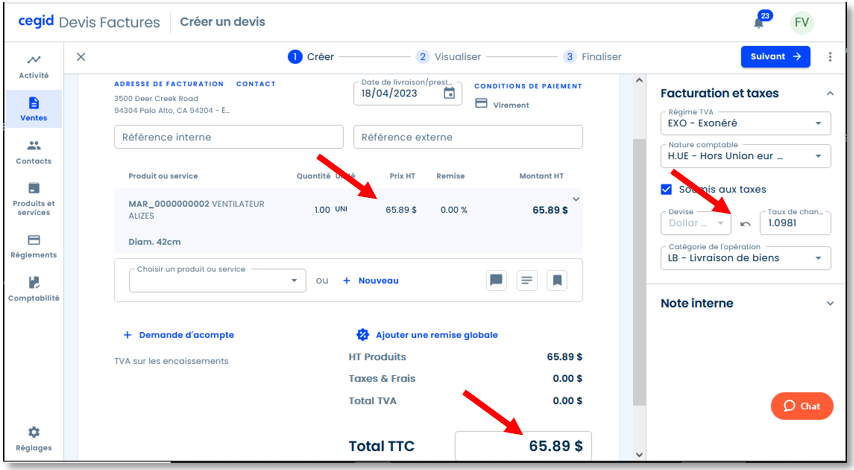This screenshot has width=854, height=470.
Task: Go to the Contacts sidebar menu
Action: point(33,151)
